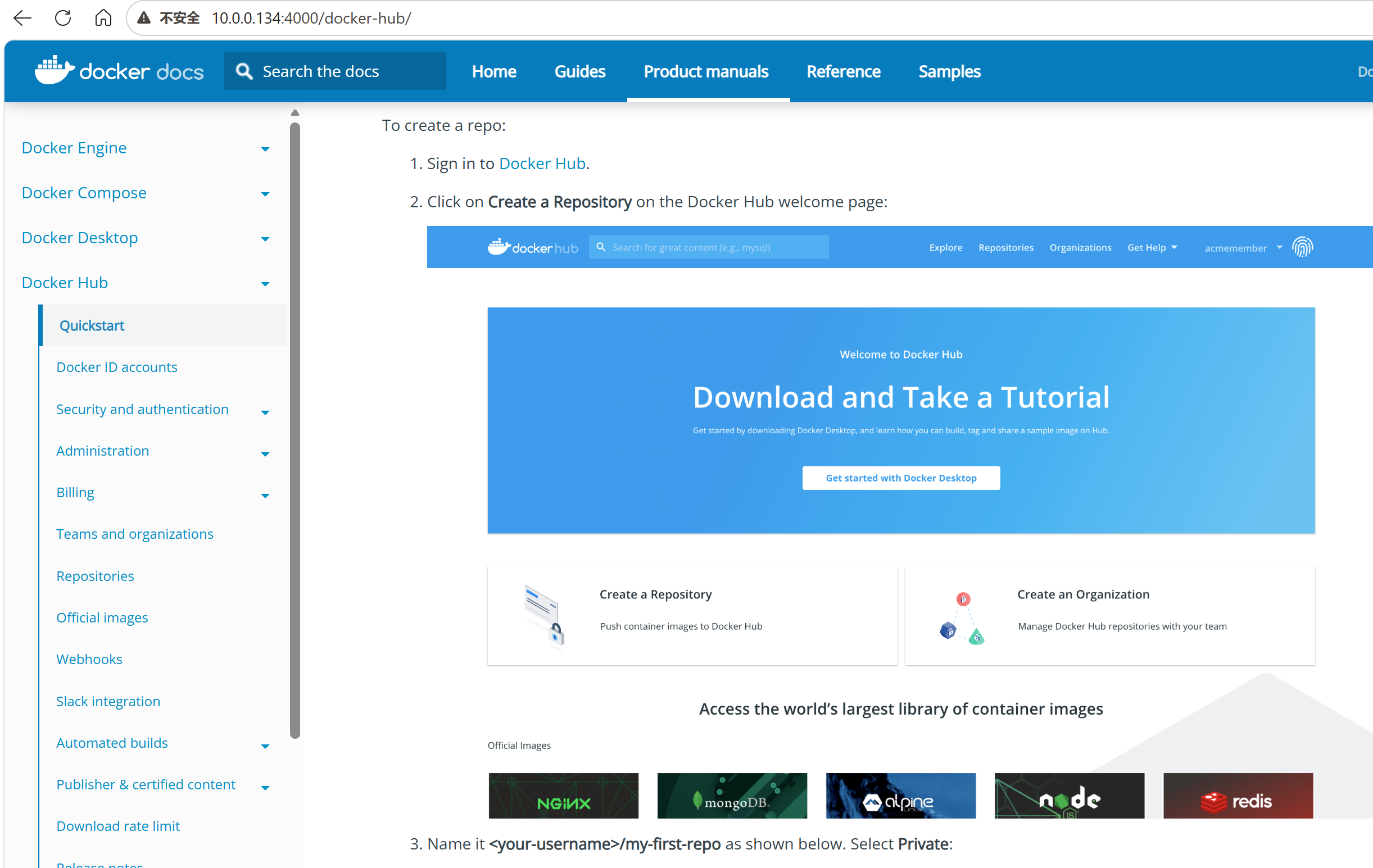
Task: Click the fingerprint avatar icon
Action: click(x=1303, y=247)
